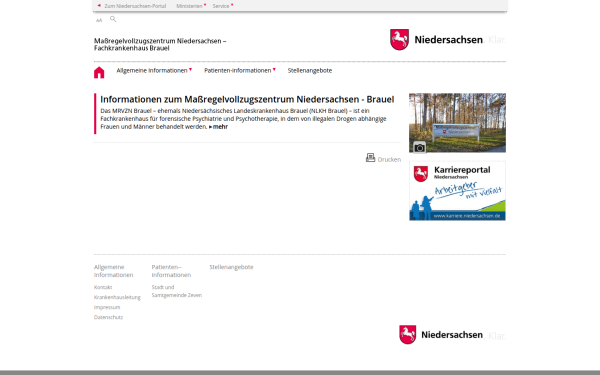Click the AA font size icon
600x375 pixels.
pos(99,20)
